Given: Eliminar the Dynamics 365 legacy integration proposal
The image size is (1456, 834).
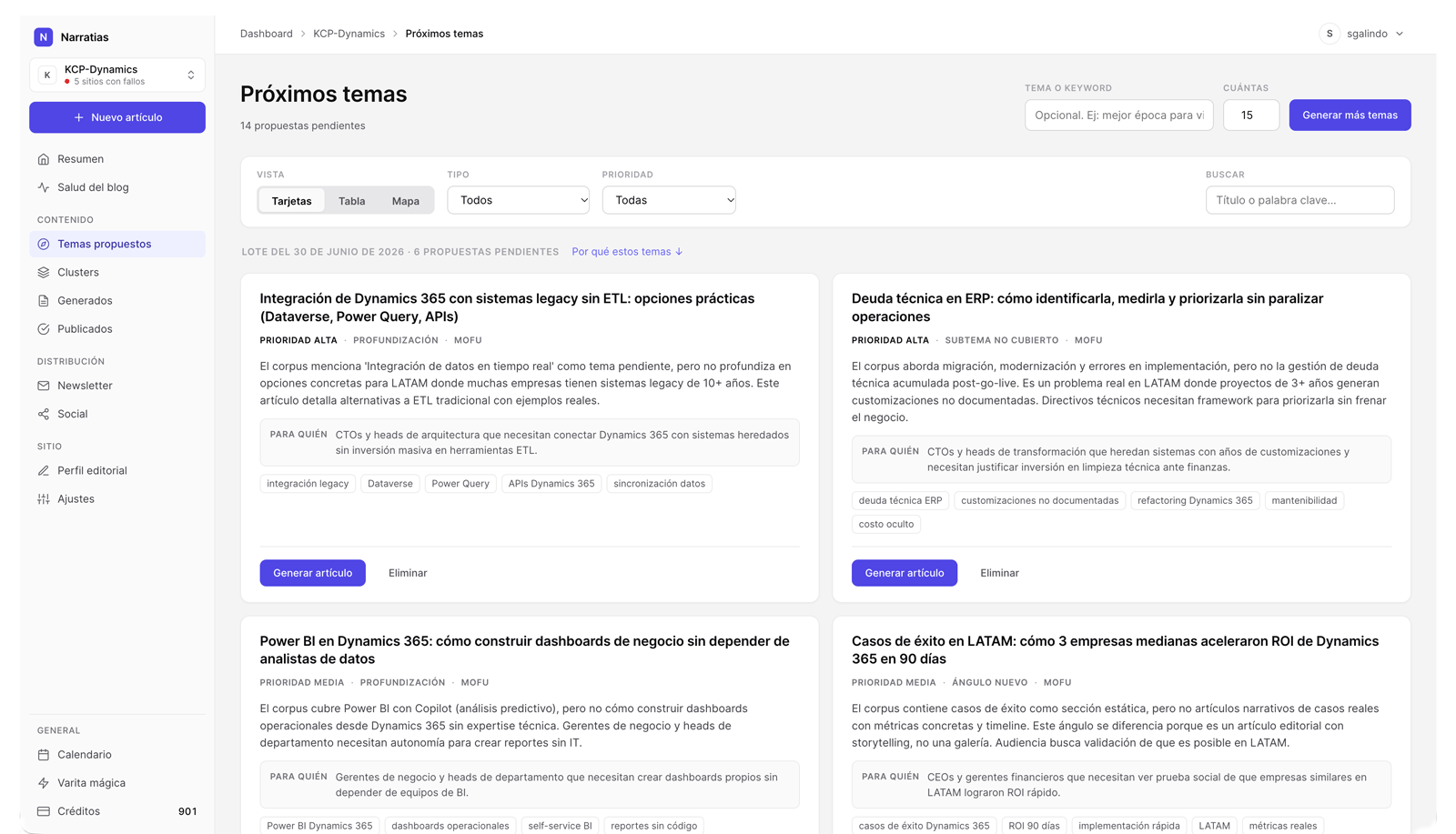Looking at the screenshot, I should 408,573.
